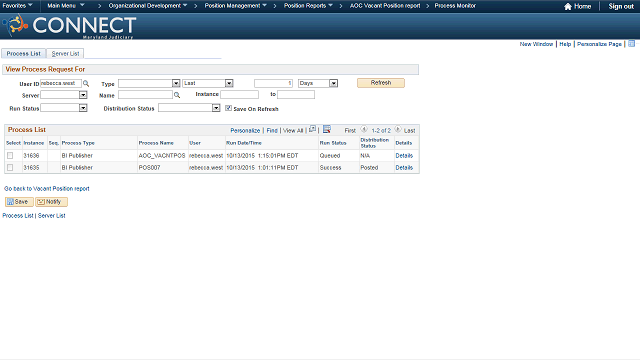Click the page layout icon beside Personalize Page
Image resolution: width=640 pixels, height=360 pixels.
[631, 44]
